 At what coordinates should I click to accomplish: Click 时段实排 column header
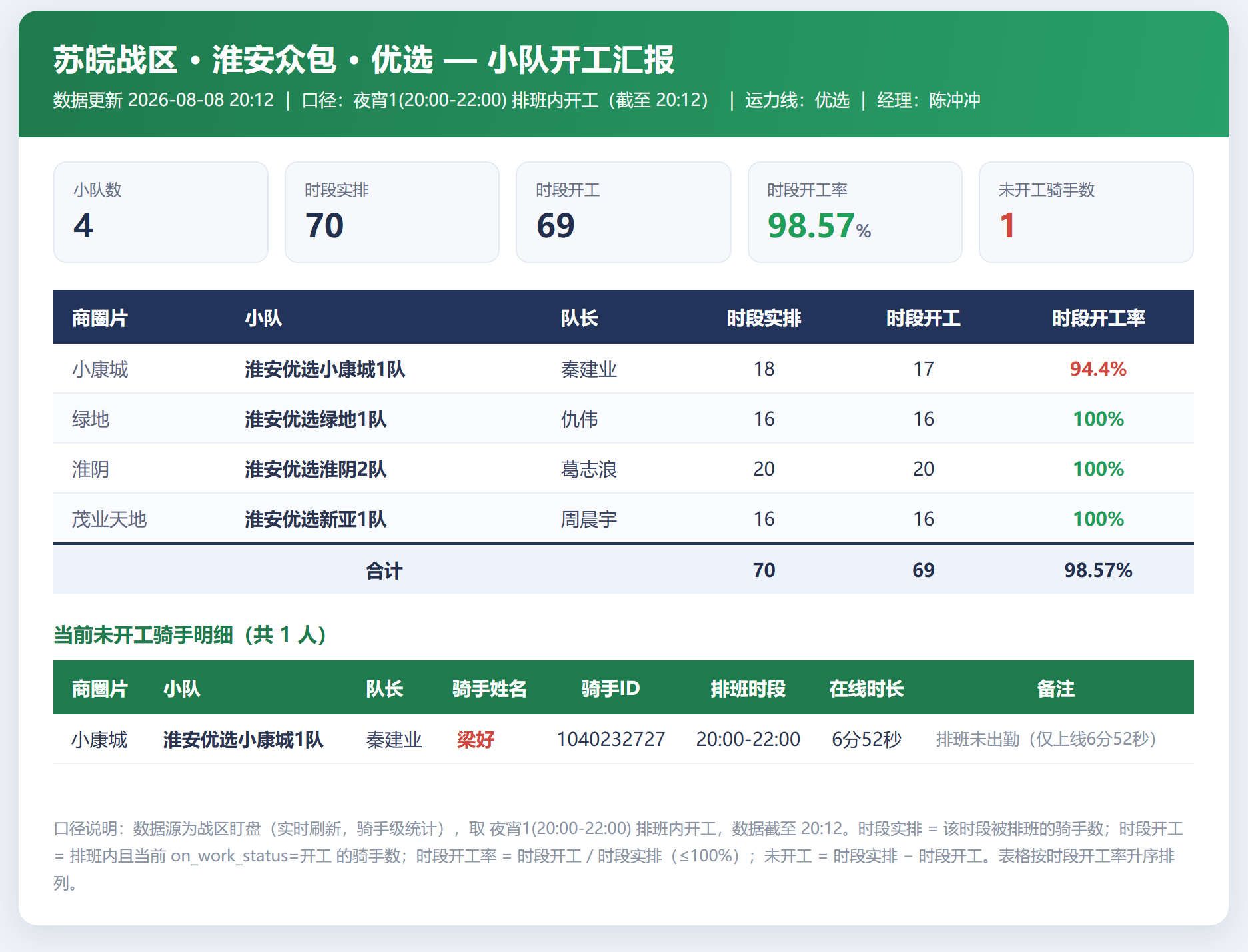click(764, 318)
